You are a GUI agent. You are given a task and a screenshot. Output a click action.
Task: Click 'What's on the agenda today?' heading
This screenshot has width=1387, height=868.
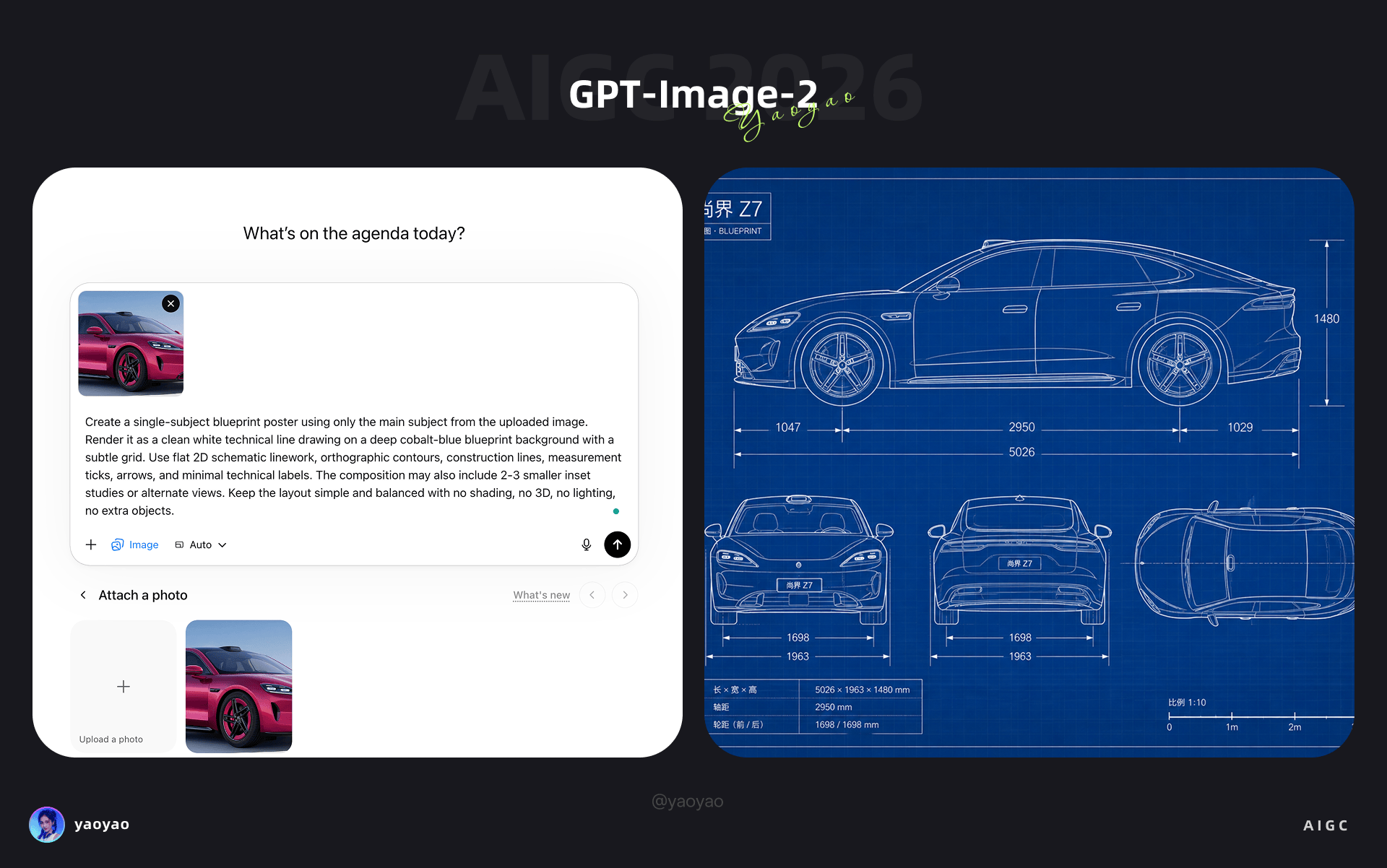(354, 233)
